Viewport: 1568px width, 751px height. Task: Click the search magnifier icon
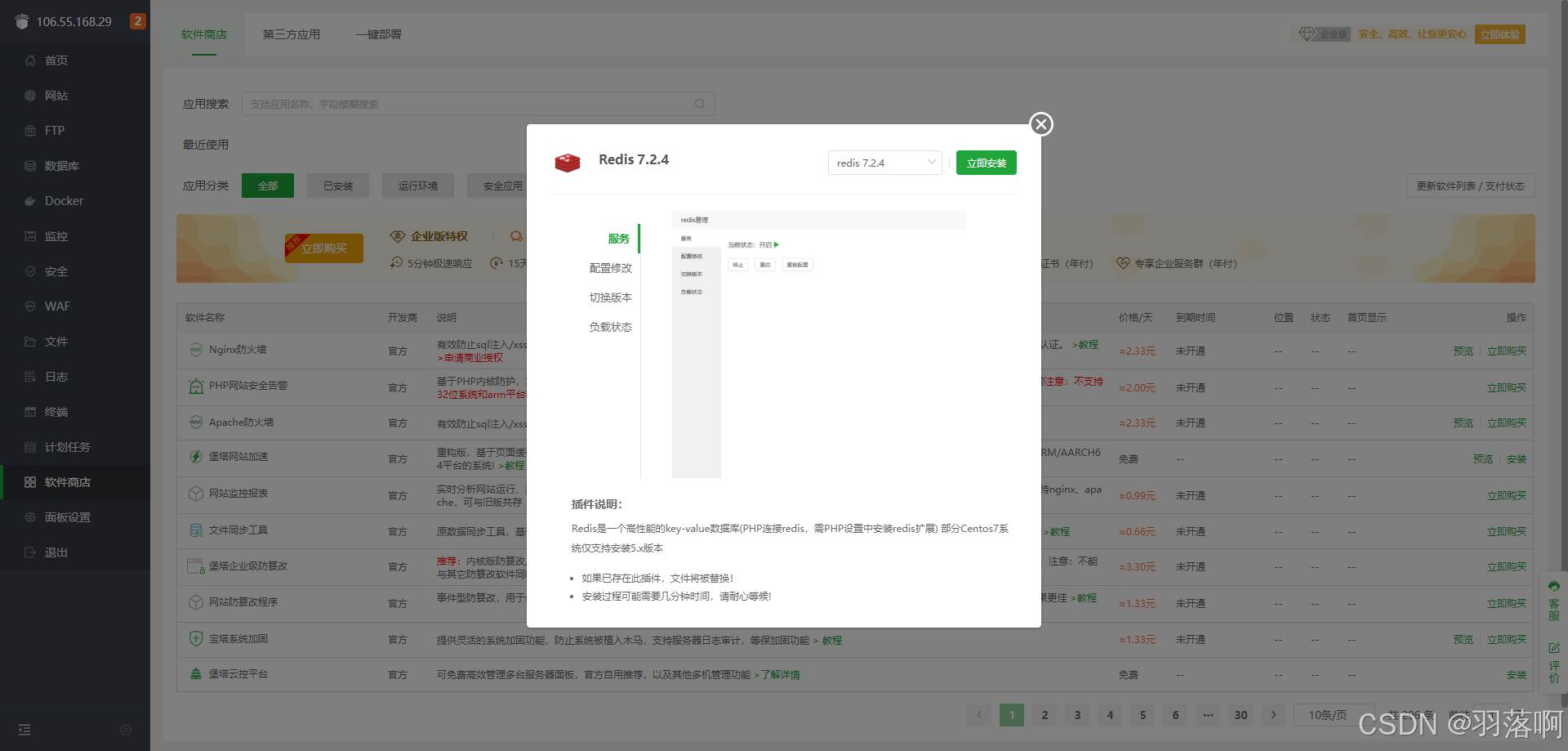click(x=700, y=104)
